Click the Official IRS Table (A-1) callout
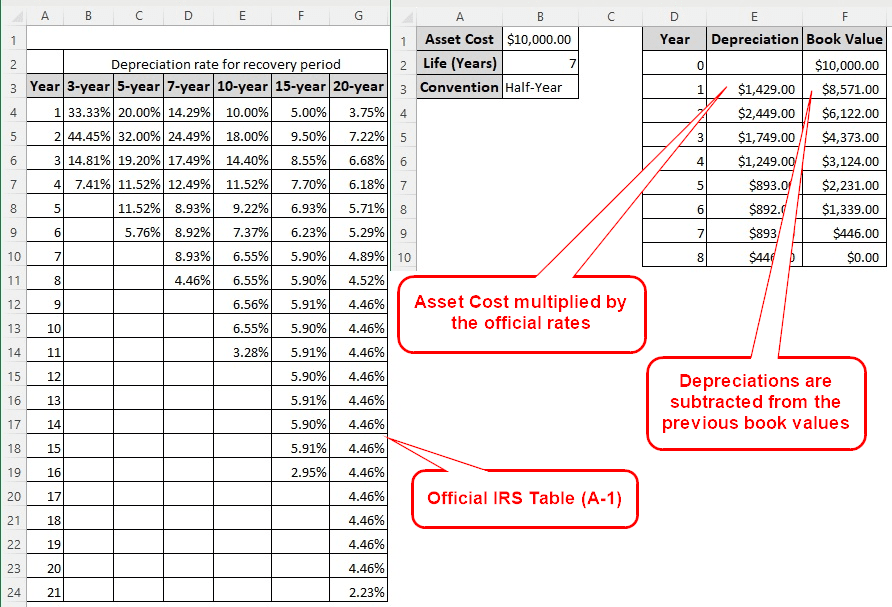Image resolution: width=892 pixels, height=607 pixels. point(524,498)
